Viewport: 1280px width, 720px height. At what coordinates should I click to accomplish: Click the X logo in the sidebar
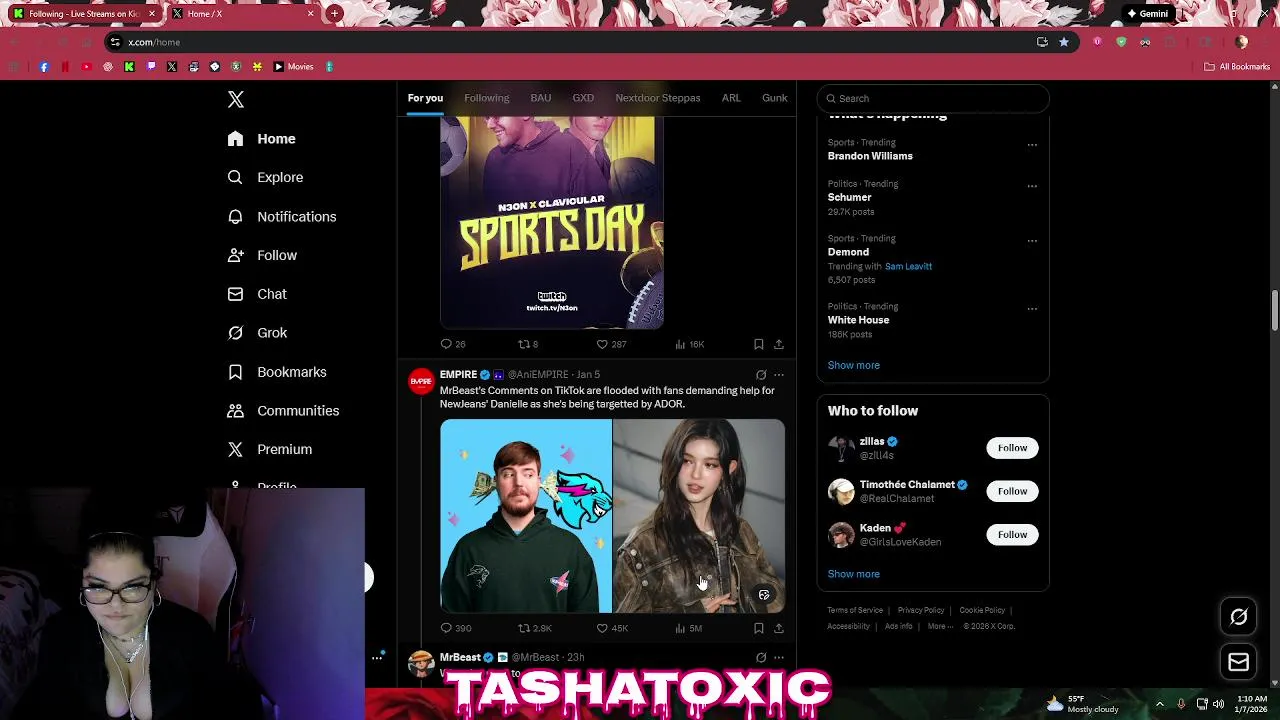236,99
